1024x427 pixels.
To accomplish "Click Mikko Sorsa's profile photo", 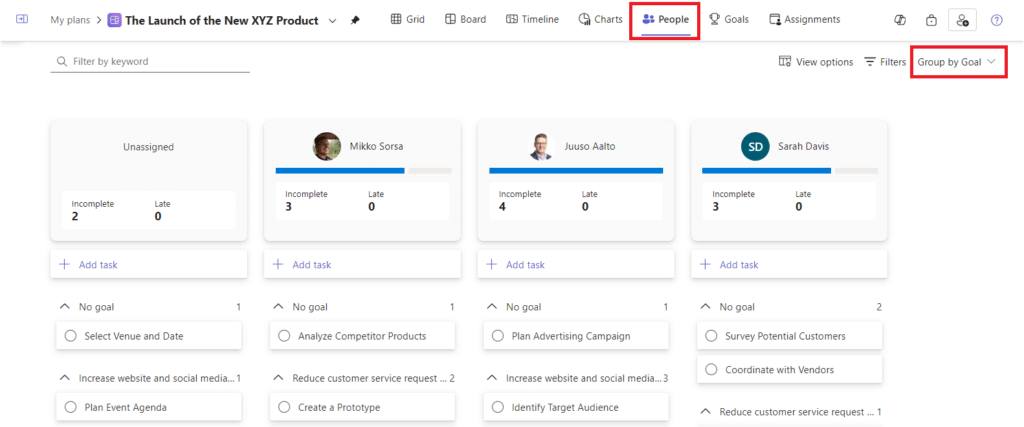I will point(327,147).
